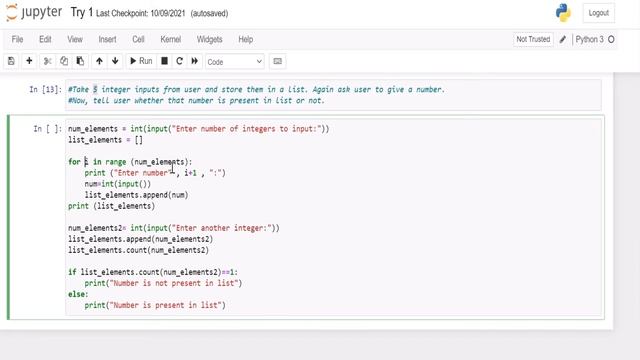This screenshot has width=640, height=360.
Task: Save and checkpoint the notebook
Action: point(11,61)
